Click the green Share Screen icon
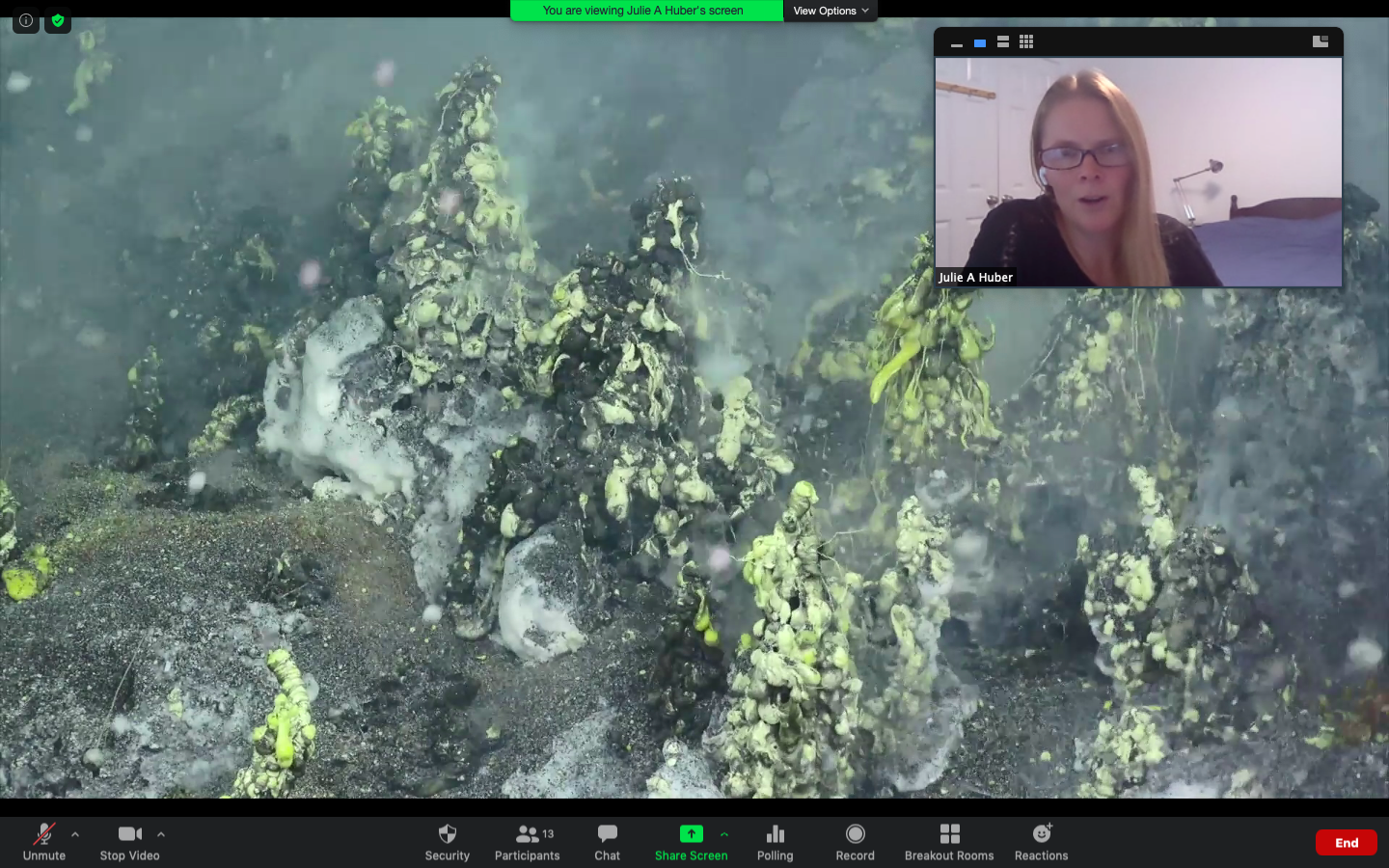 pos(692,834)
